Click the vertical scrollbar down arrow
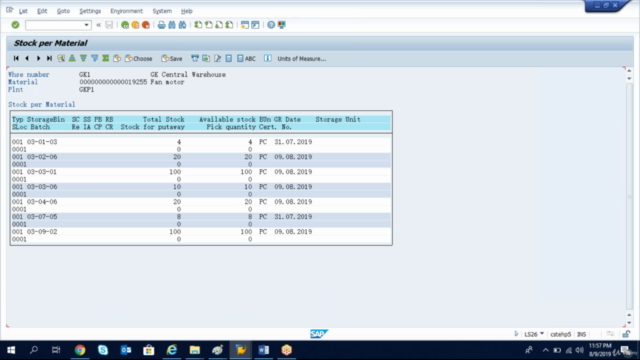This screenshot has height=360, width=640. (x=629, y=322)
